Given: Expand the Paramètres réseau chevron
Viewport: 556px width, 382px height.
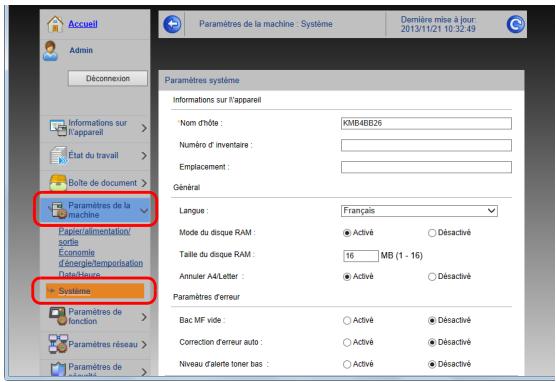Looking at the screenshot, I should (x=144, y=344).
